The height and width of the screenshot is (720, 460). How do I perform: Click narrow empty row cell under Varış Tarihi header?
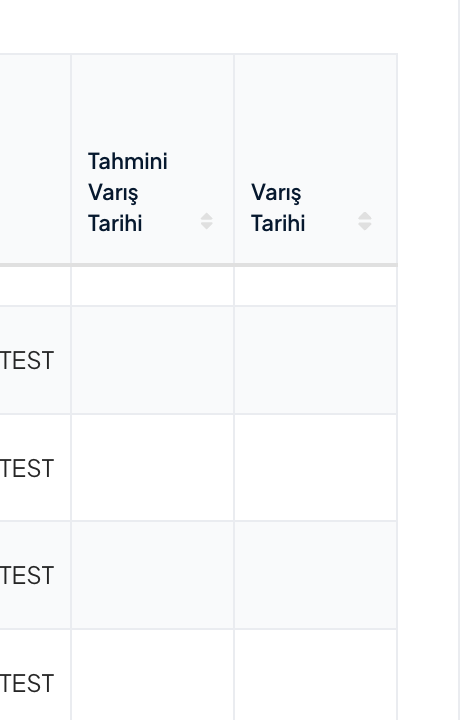click(316, 286)
